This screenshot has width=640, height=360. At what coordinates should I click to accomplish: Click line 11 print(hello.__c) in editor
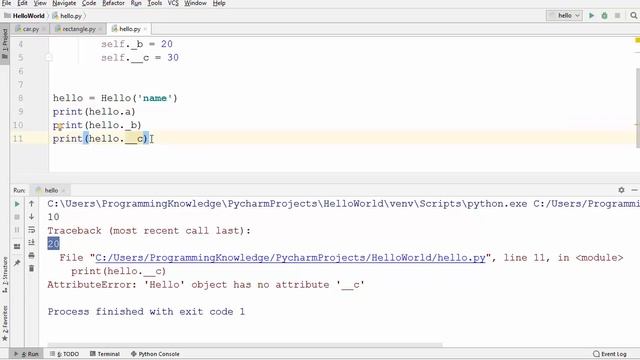(100, 139)
